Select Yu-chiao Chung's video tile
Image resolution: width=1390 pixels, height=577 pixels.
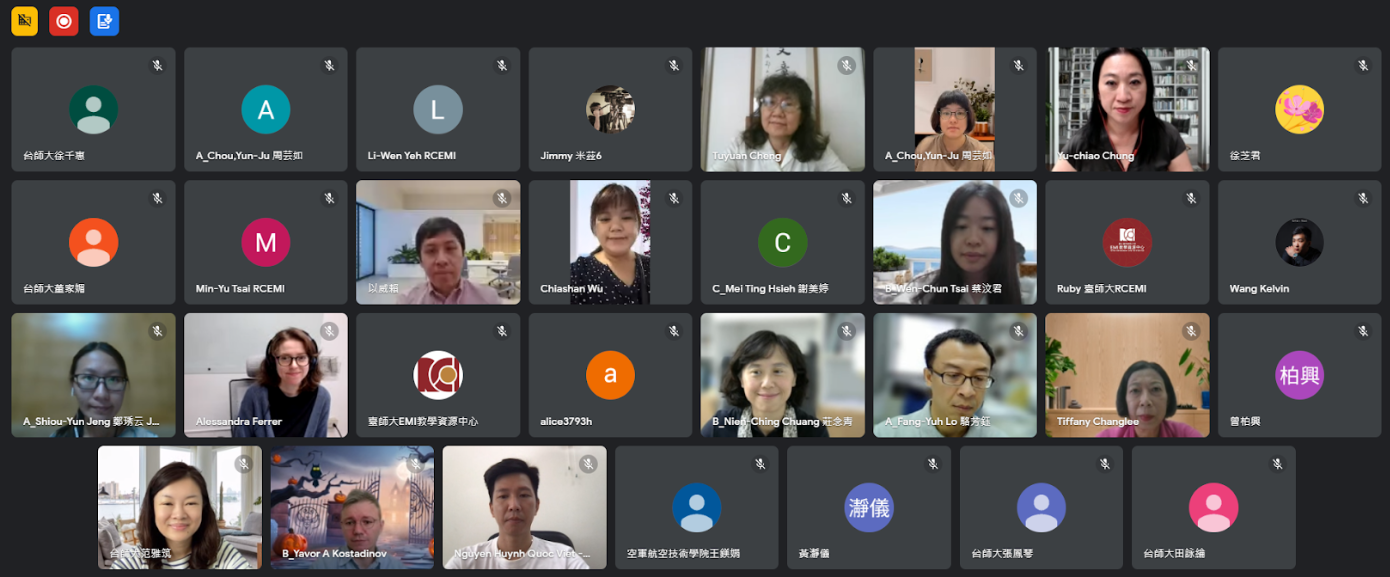pyautogui.click(x=1128, y=109)
